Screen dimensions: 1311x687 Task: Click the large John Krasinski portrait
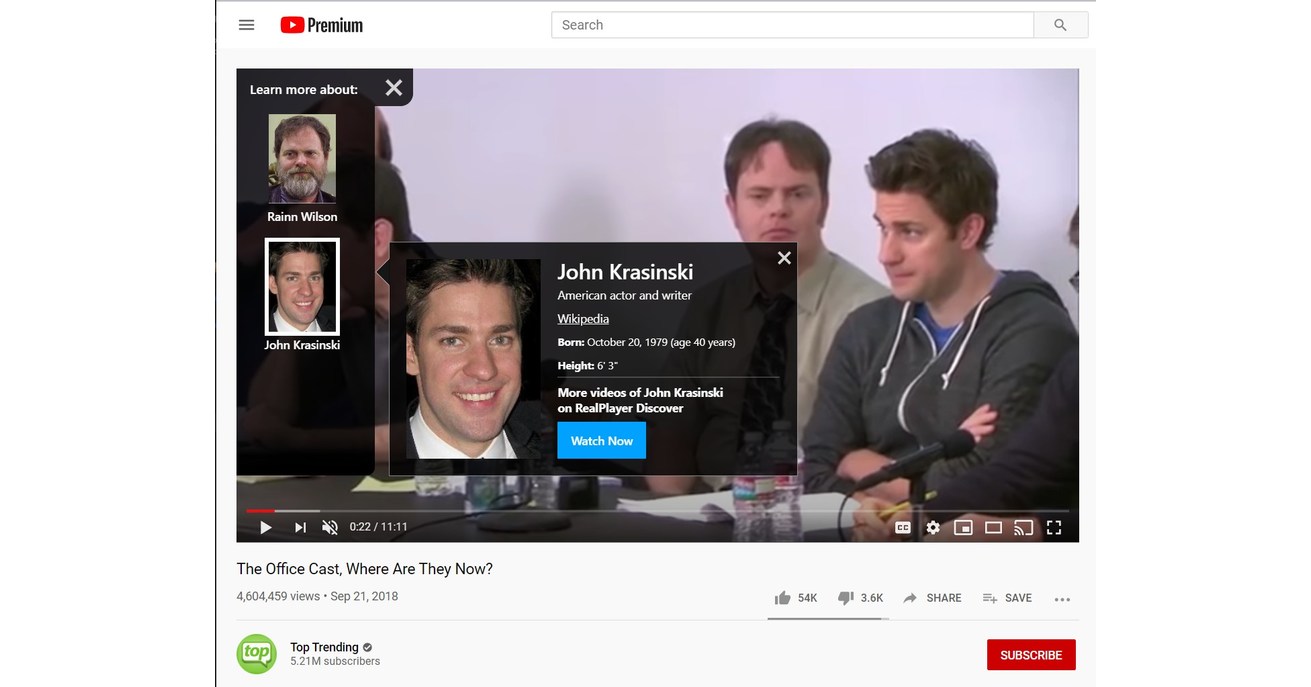click(x=473, y=359)
